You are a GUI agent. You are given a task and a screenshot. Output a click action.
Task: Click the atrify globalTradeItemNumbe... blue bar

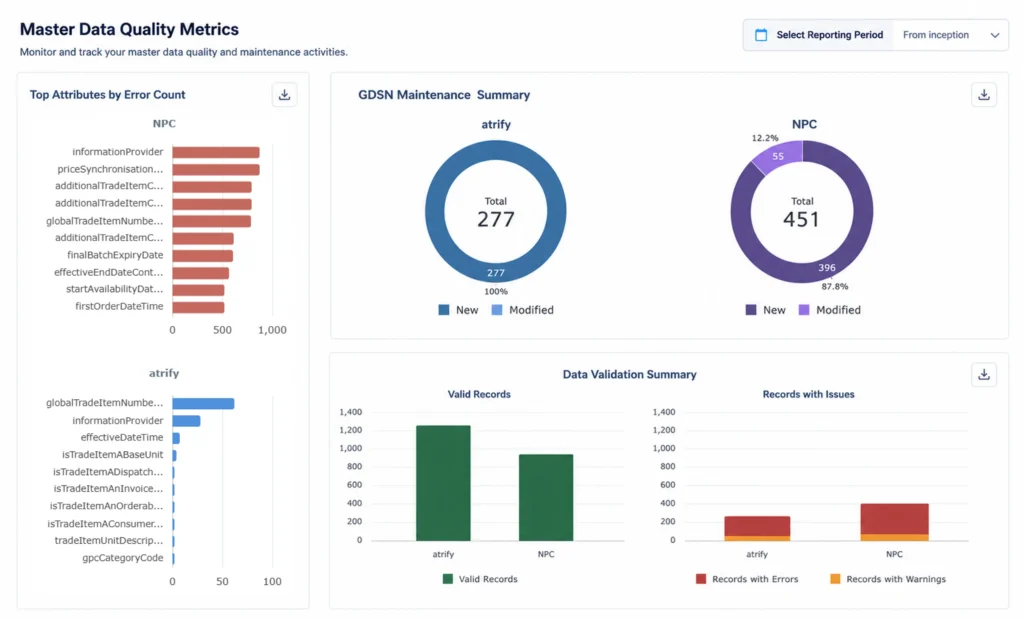(x=203, y=404)
